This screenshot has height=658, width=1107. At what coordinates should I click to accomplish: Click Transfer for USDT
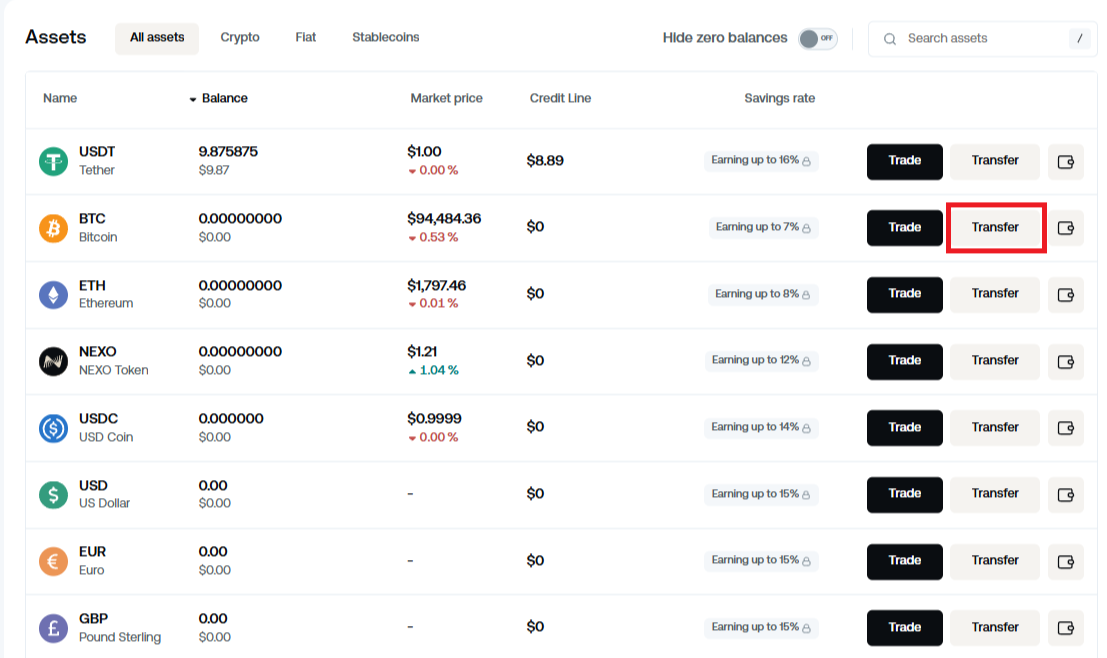click(995, 162)
